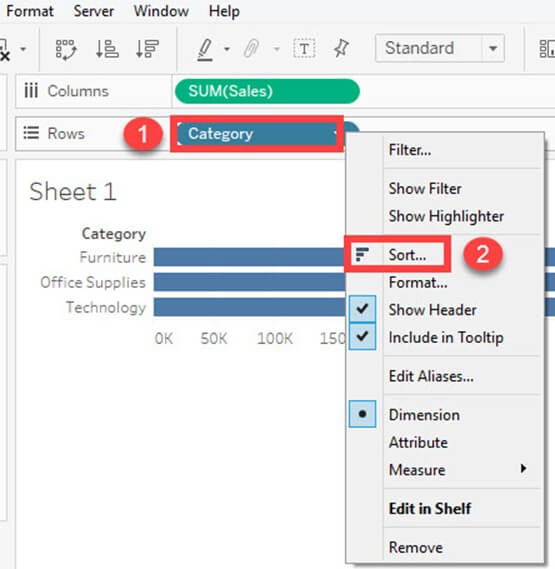555x569 pixels.
Task: Open the Window menu
Action: click(x=161, y=11)
